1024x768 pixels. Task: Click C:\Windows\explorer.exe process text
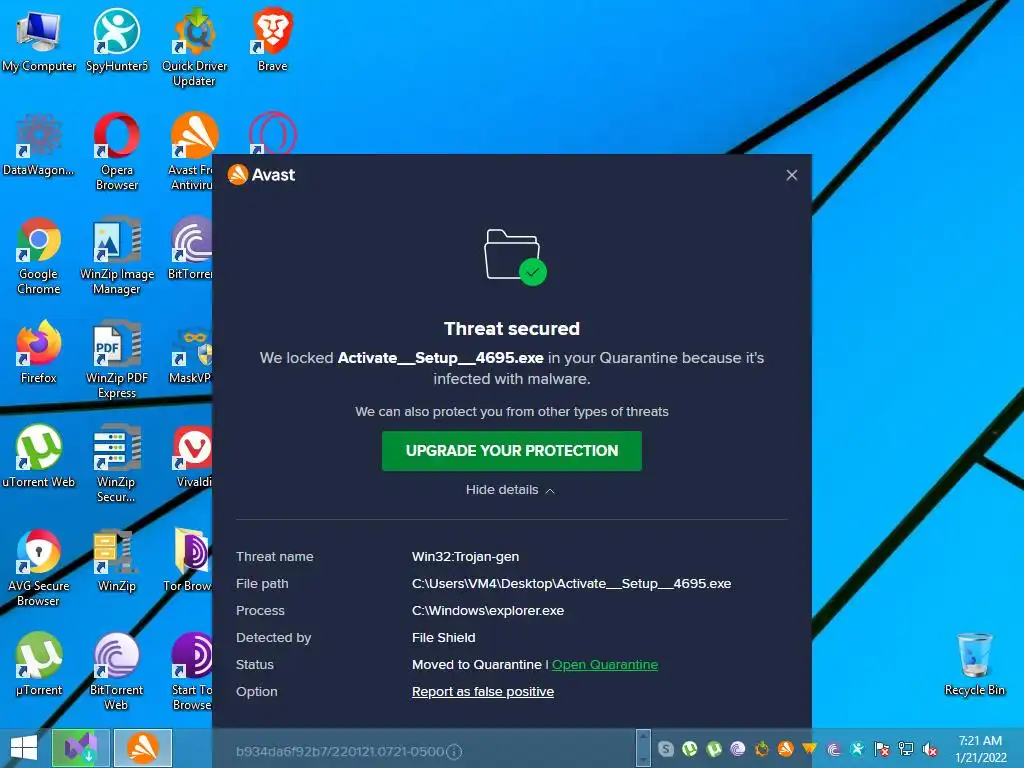click(488, 611)
